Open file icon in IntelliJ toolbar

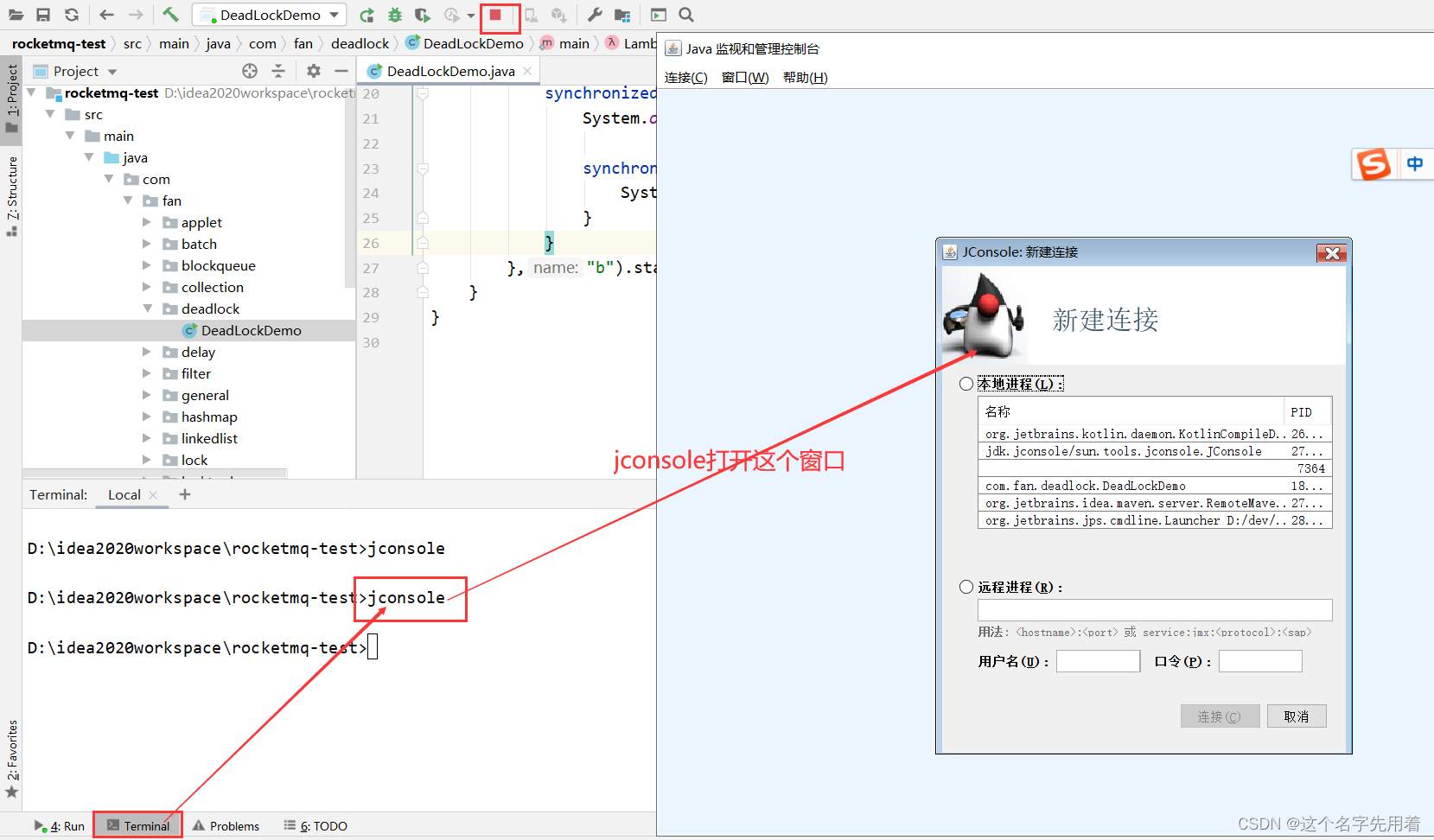[16, 15]
